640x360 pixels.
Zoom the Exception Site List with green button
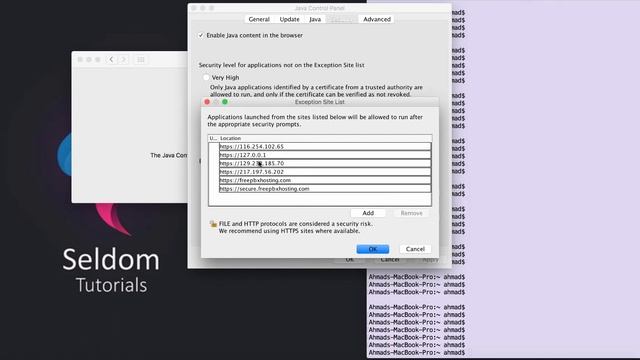point(225,102)
